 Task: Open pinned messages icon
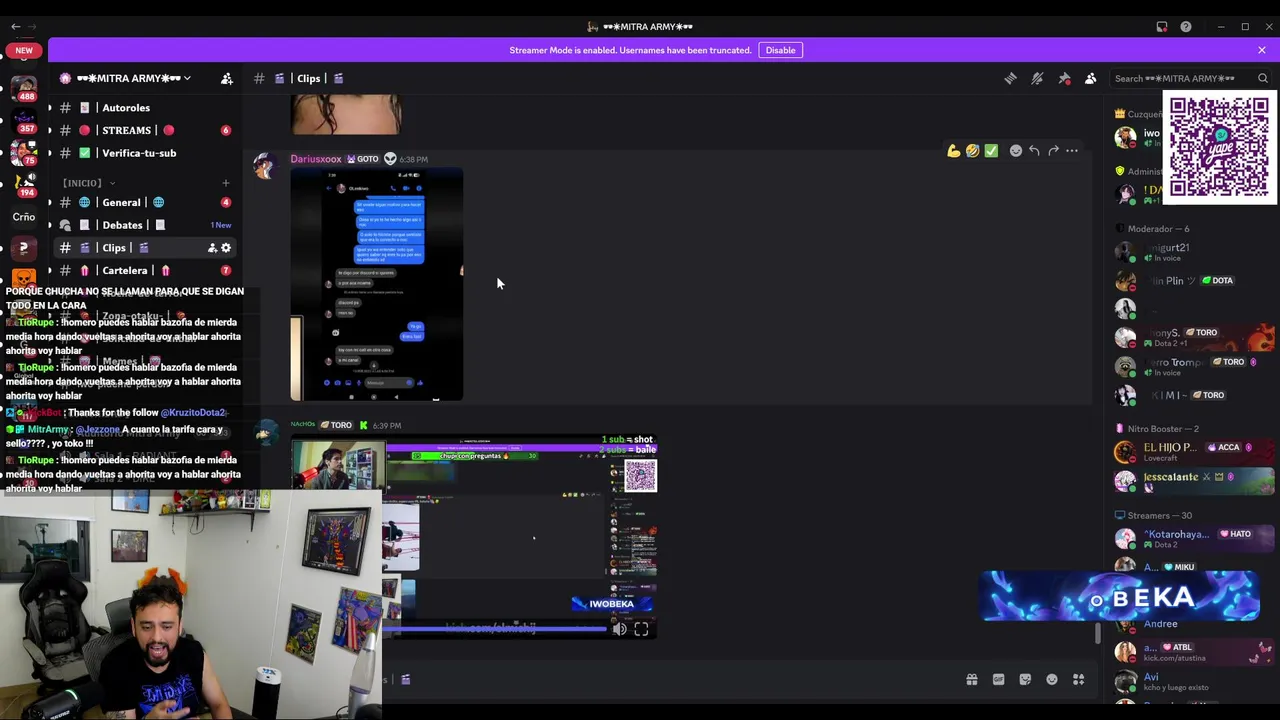point(1064,78)
